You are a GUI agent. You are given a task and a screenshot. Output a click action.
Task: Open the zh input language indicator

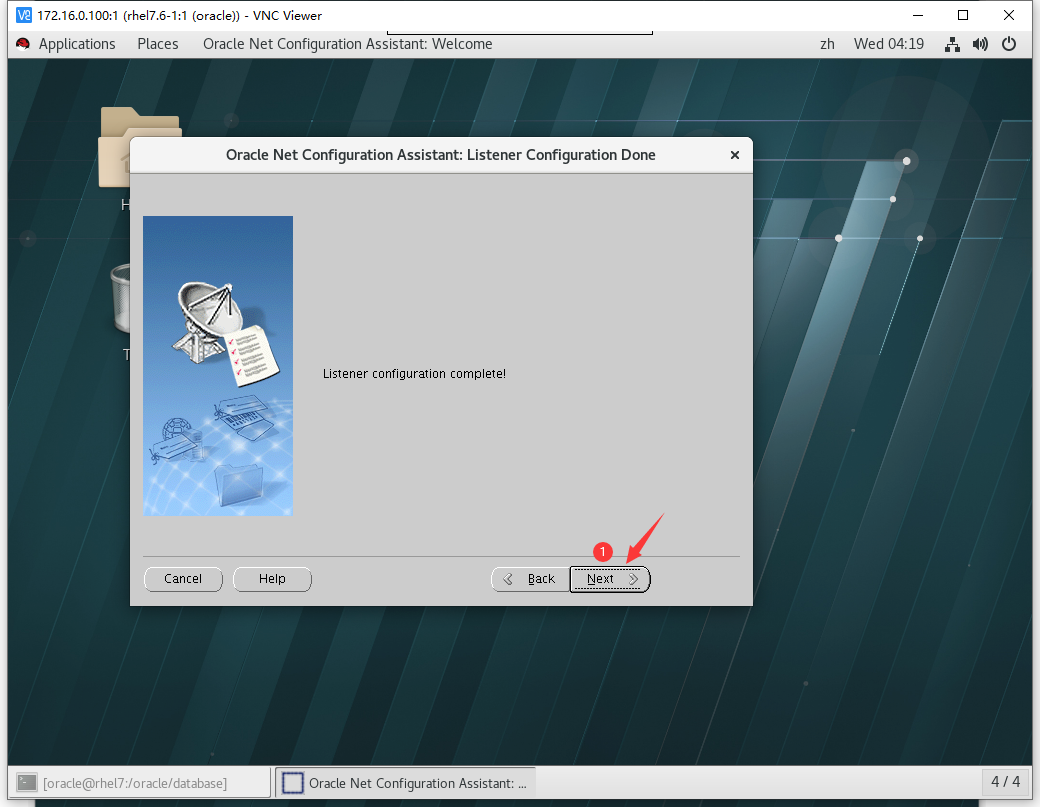pos(827,44)
